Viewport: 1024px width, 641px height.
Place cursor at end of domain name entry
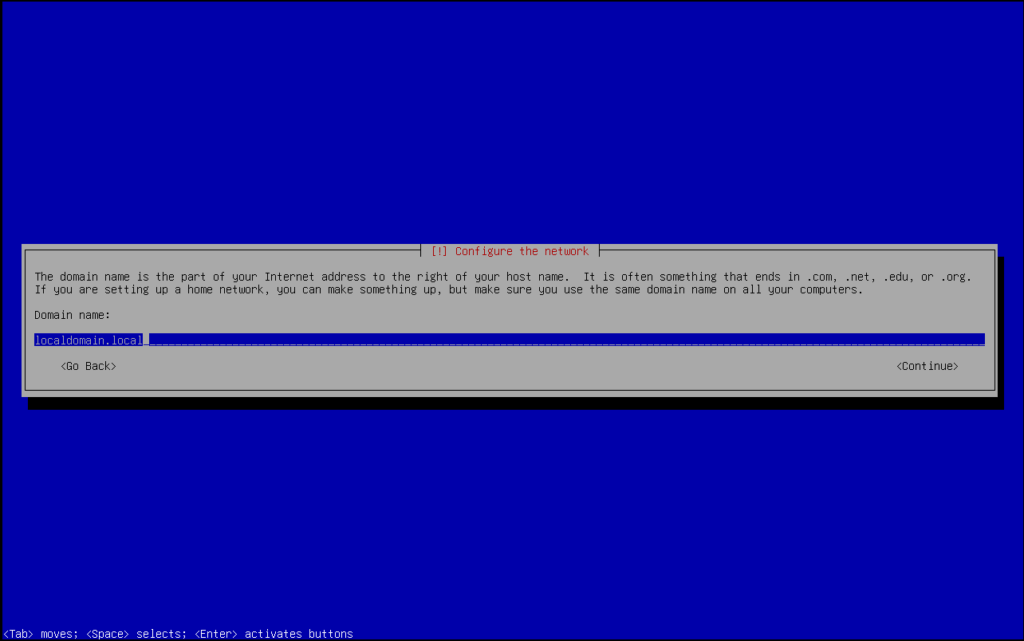(145, 339)
